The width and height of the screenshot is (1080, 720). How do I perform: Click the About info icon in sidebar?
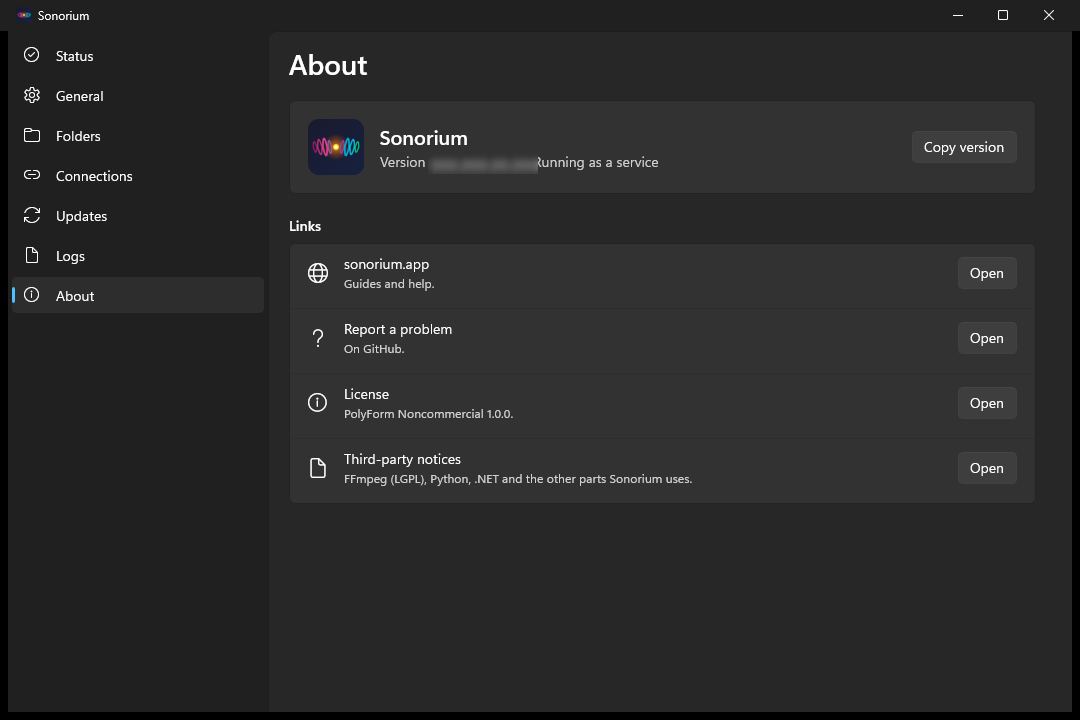tap(32, 295)
